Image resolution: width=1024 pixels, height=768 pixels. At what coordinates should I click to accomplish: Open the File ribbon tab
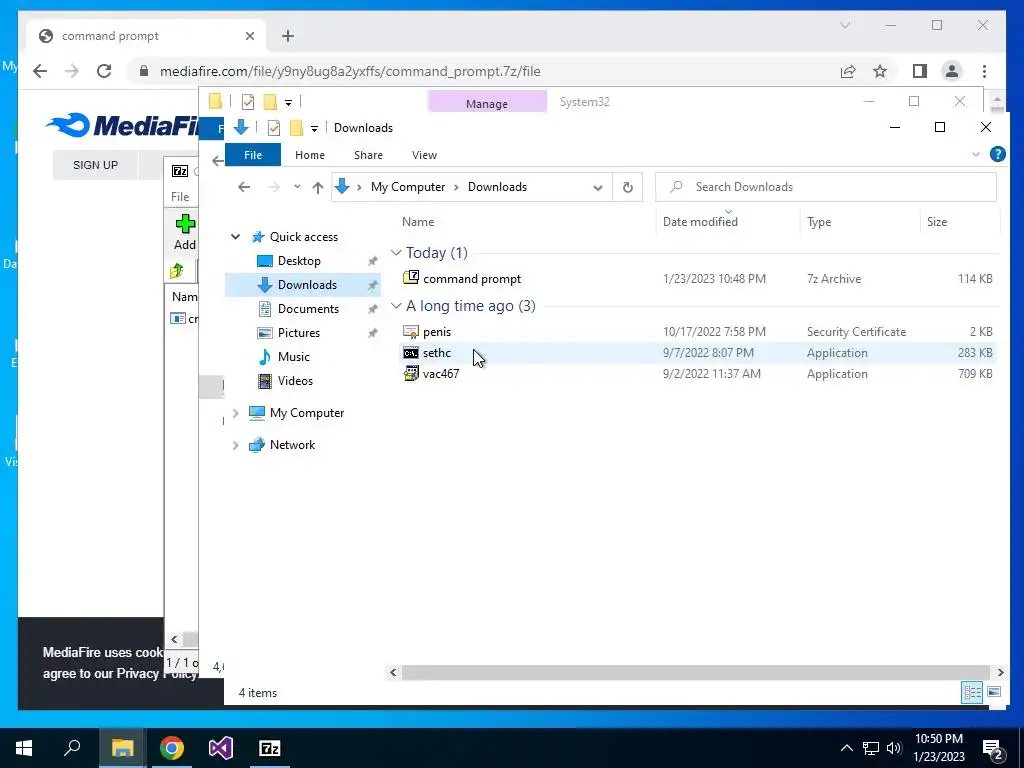253,155
